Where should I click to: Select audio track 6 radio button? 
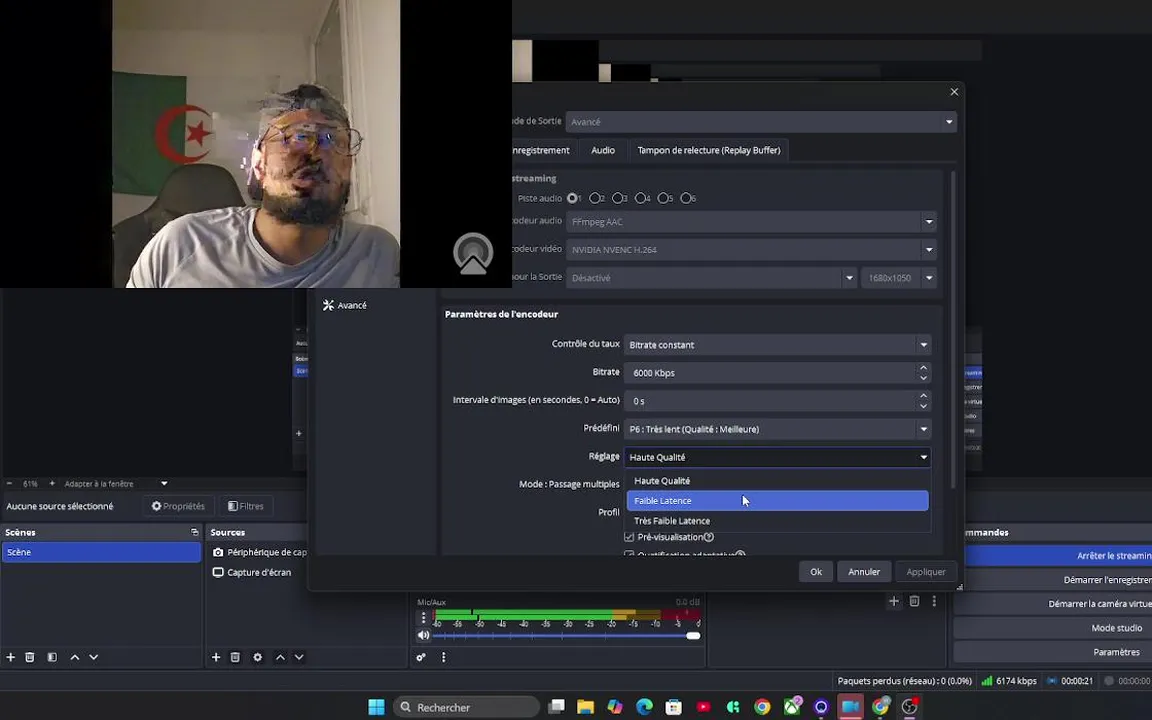click(685, 198)
